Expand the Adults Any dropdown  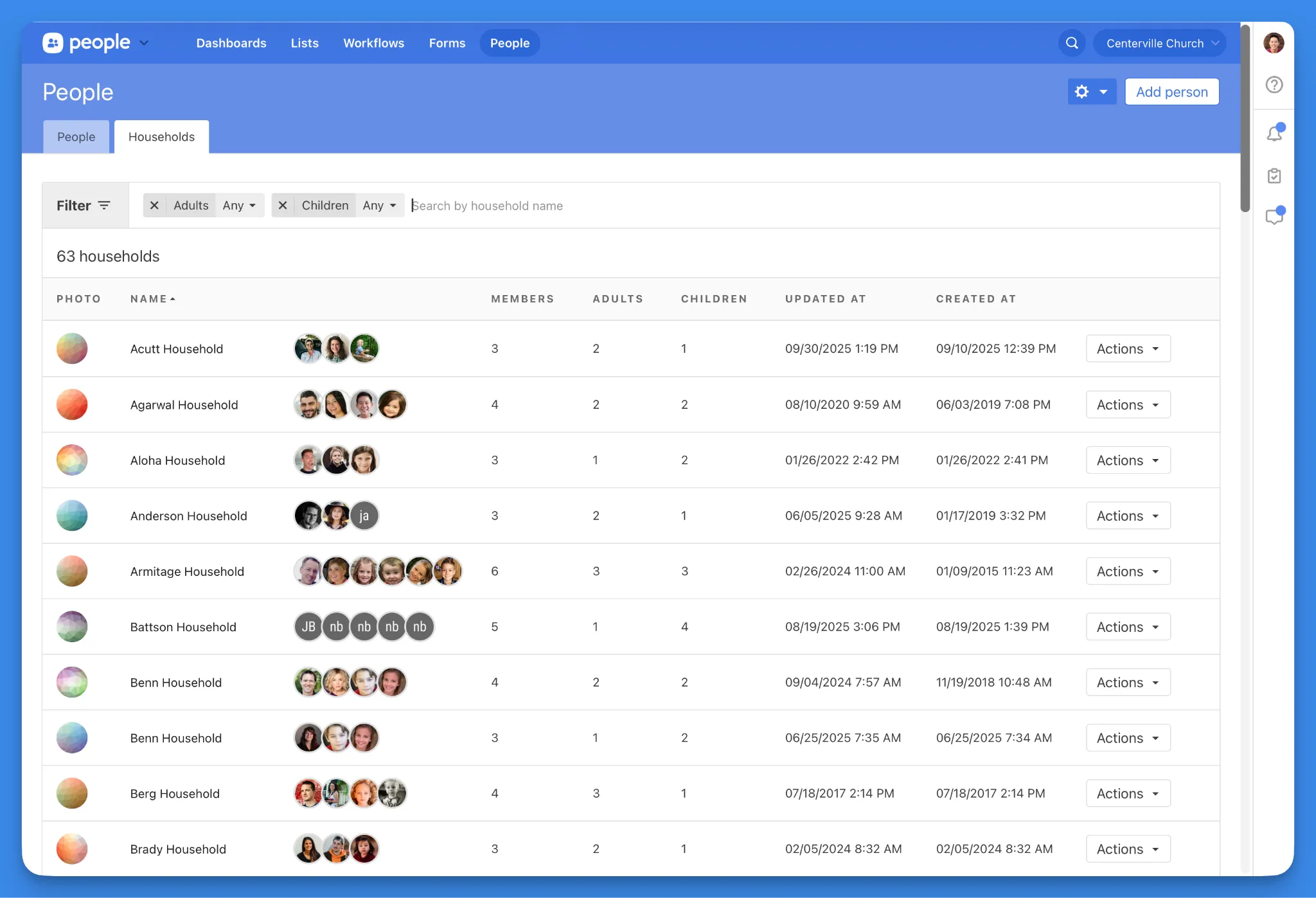(239, 205)
